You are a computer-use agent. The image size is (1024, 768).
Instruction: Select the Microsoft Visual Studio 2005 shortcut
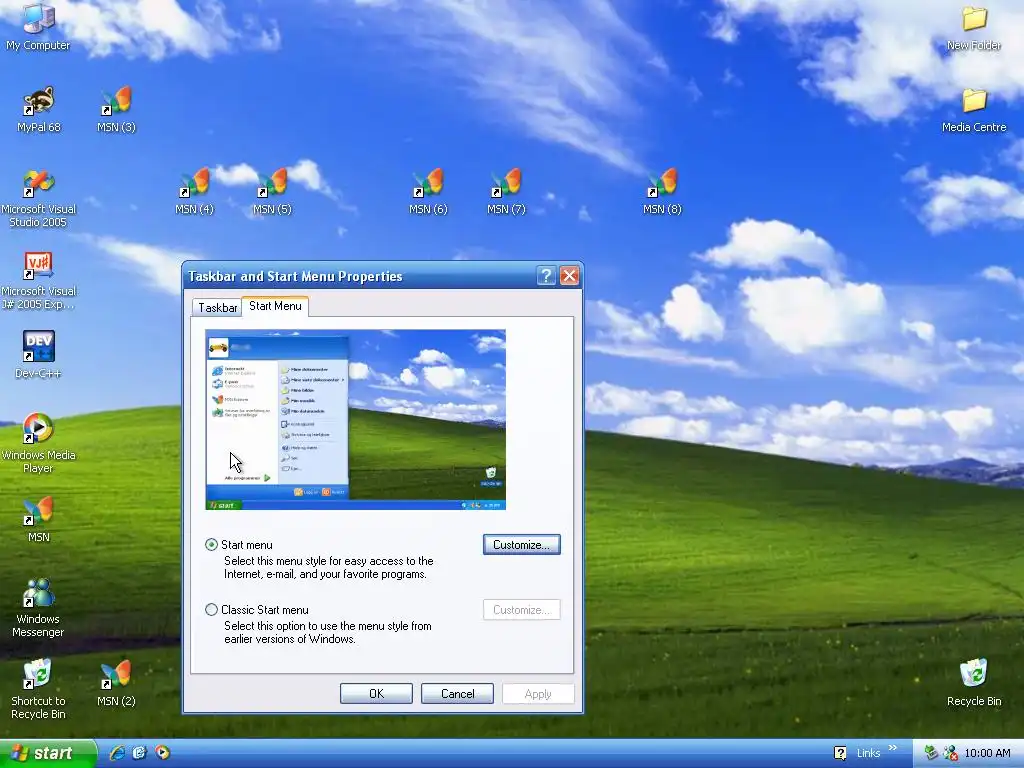tap(38, 198)
